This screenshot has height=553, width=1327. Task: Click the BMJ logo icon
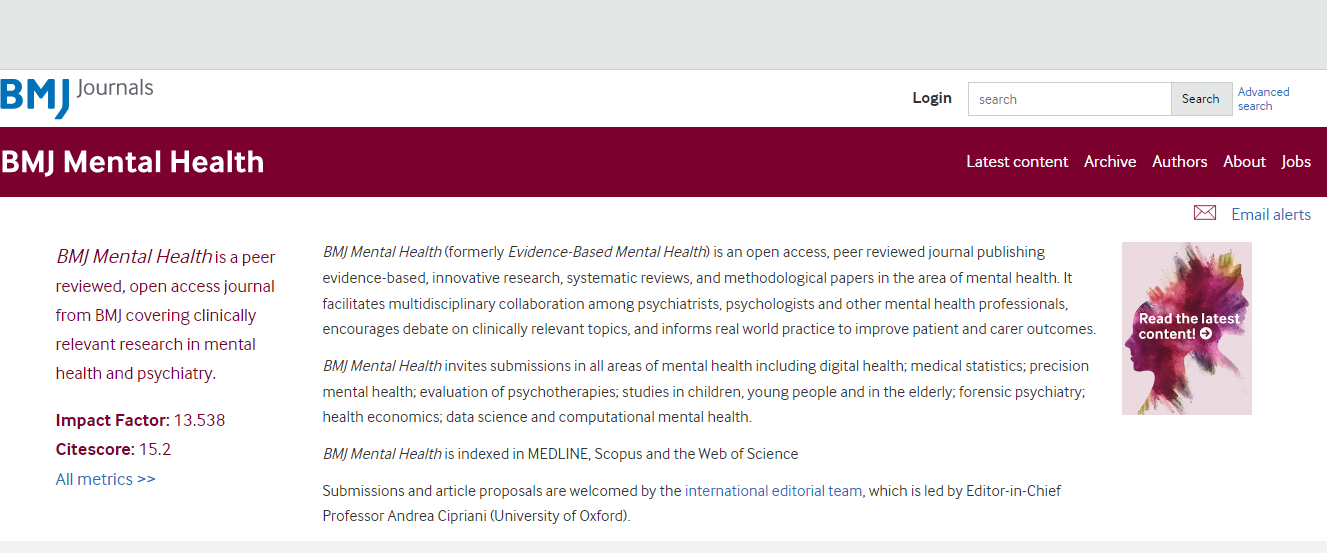pyautogui.click(x=35, y=97)
